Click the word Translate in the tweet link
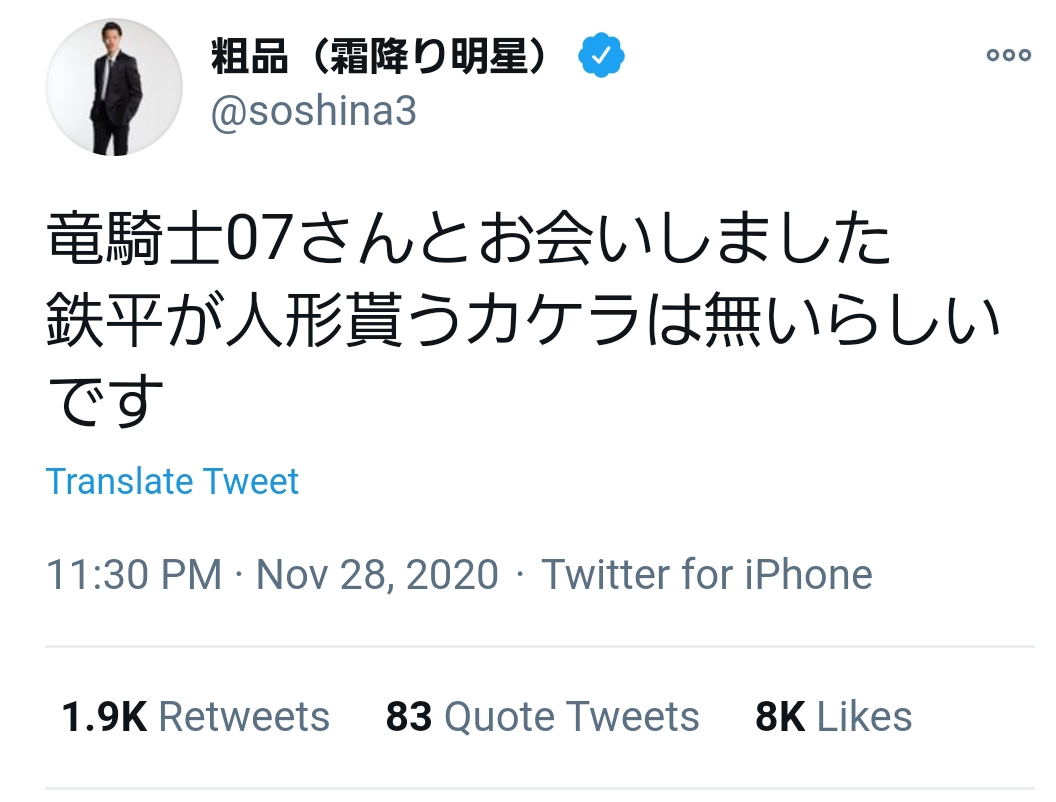1056x802 pixels. [119, 482]
